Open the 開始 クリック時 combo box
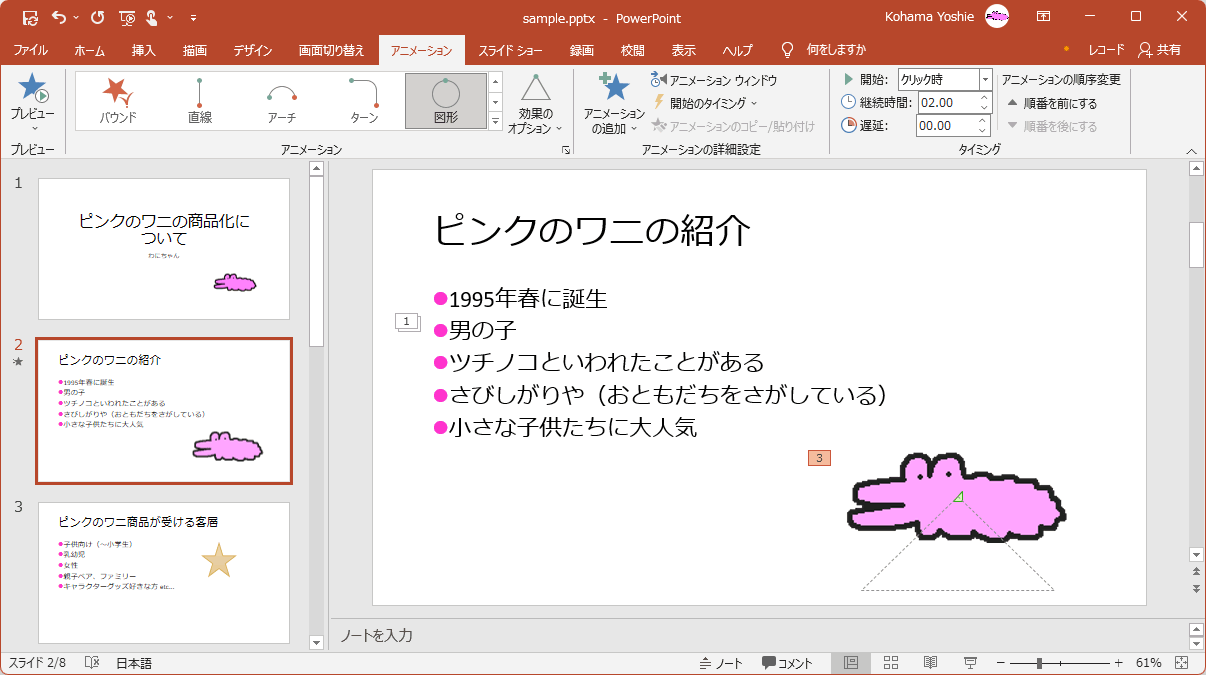1206x675 pixels. (944, 79)
